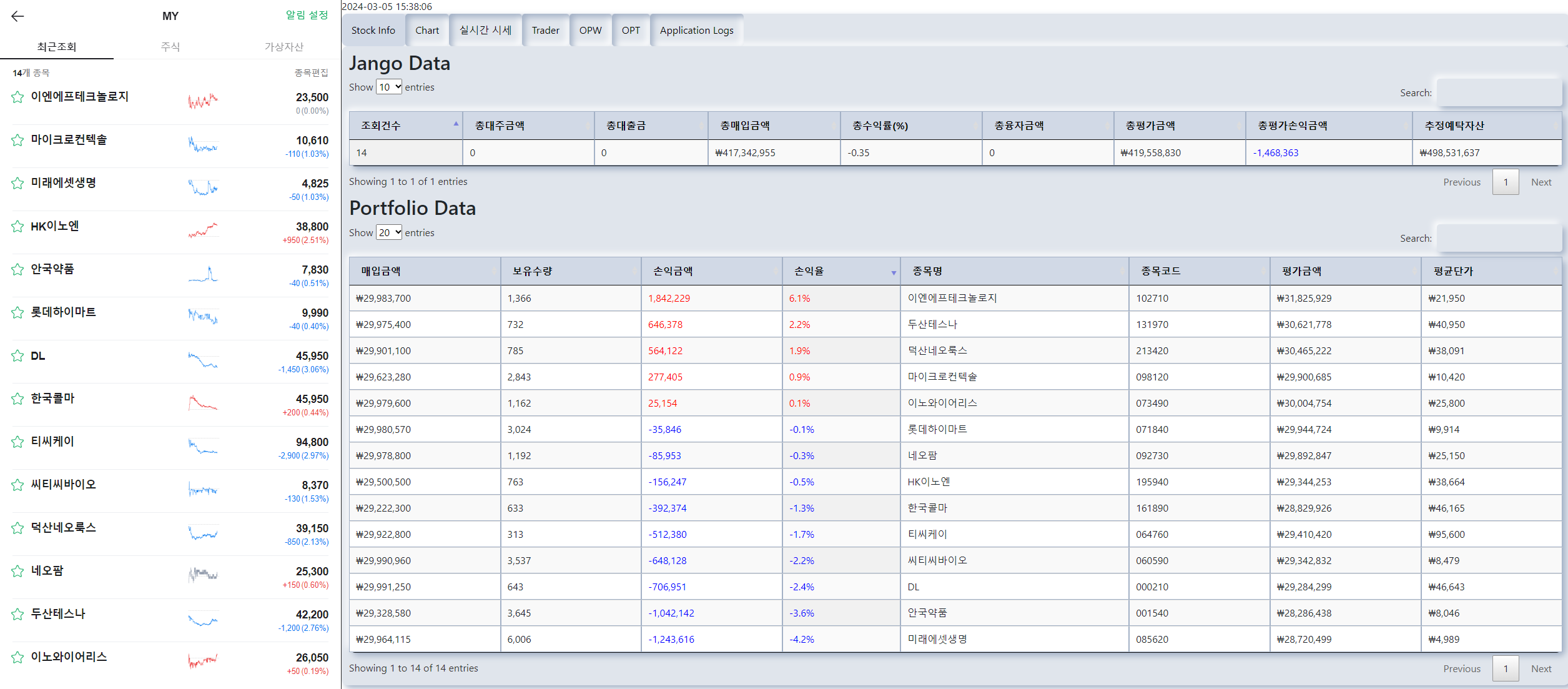Click the Portfolio Data search field
This screenshot has width=1568, height=689.
[x=1498, y=238]
